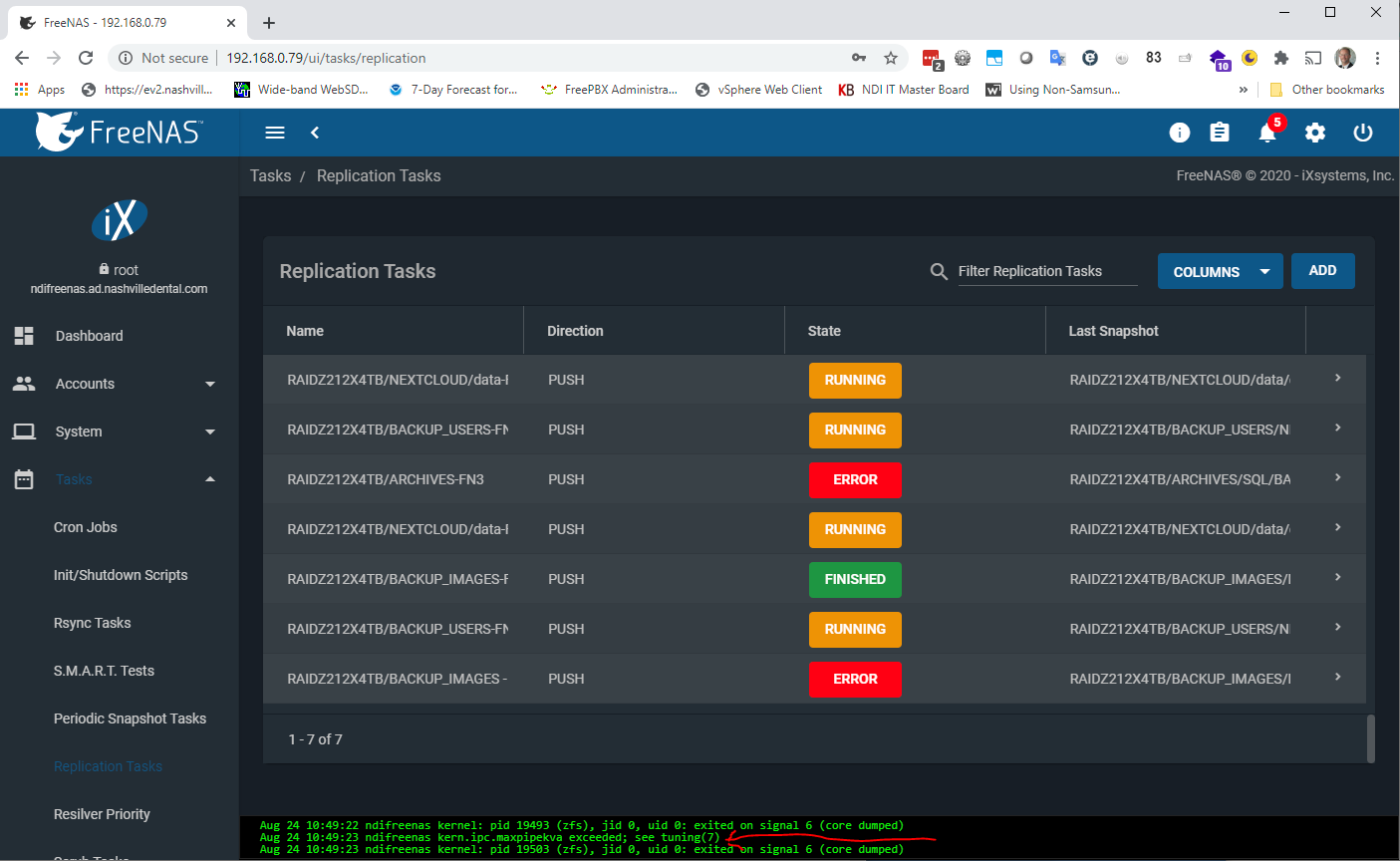The height and width of the screenshot is (861, 1400).
Task: Sort by Direction column header
Action: click(575, 331)
